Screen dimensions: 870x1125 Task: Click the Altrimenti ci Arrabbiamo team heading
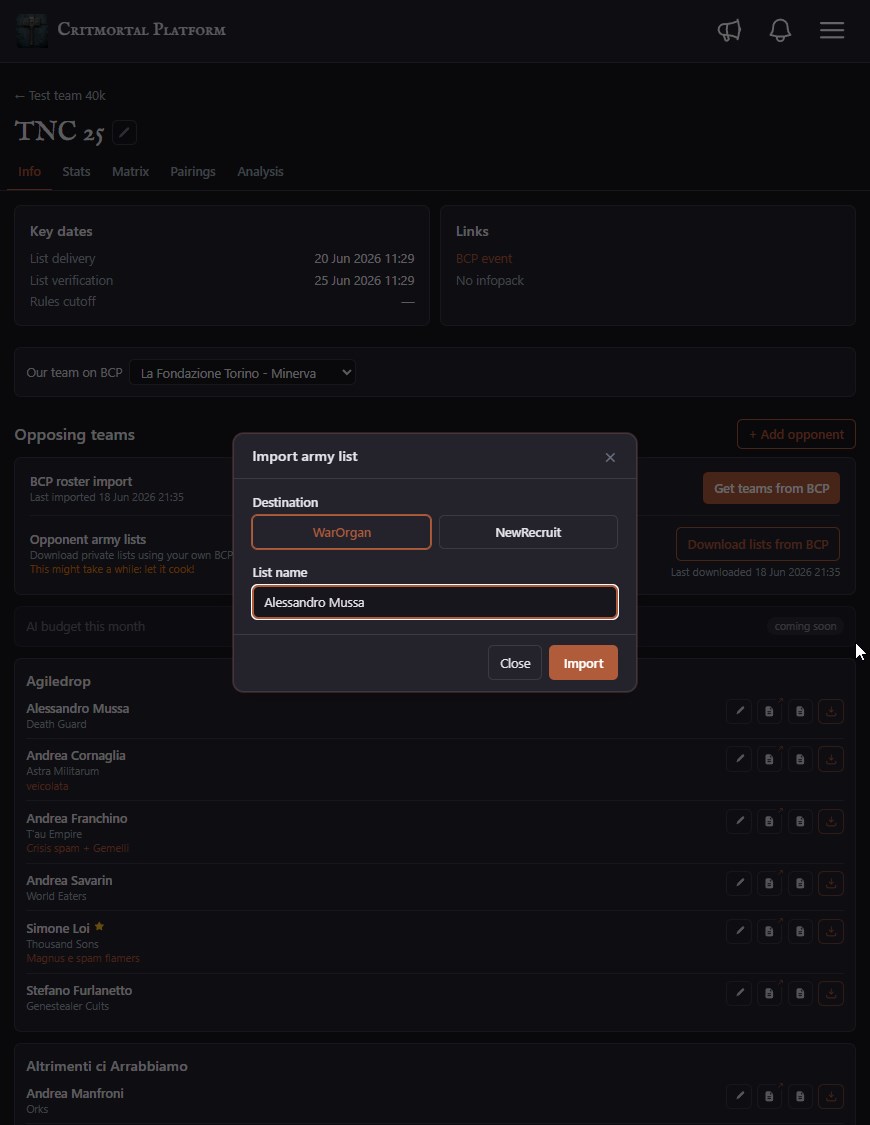point(107,1066)
